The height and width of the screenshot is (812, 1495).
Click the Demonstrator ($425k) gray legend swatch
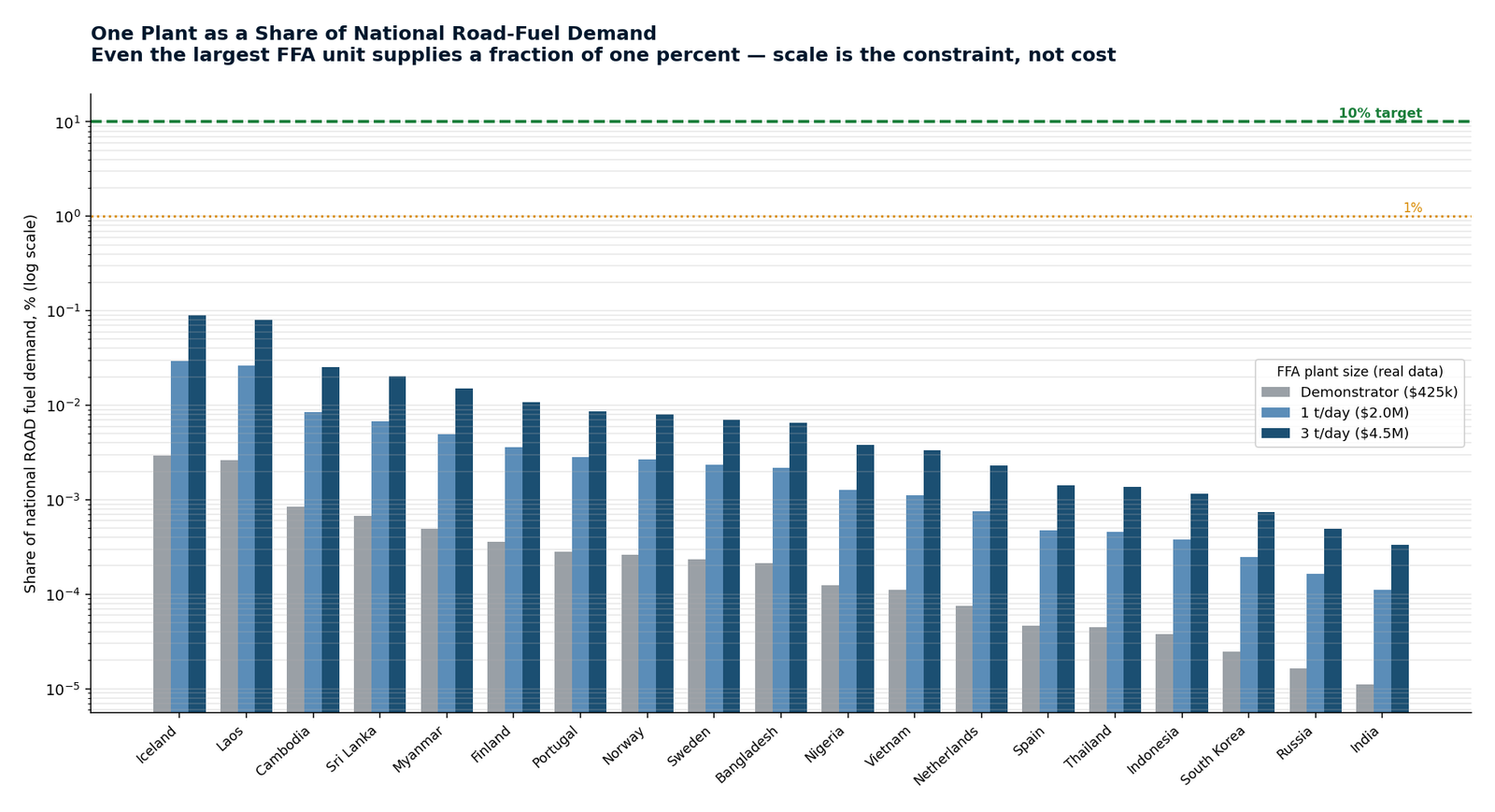point(1275,392)
